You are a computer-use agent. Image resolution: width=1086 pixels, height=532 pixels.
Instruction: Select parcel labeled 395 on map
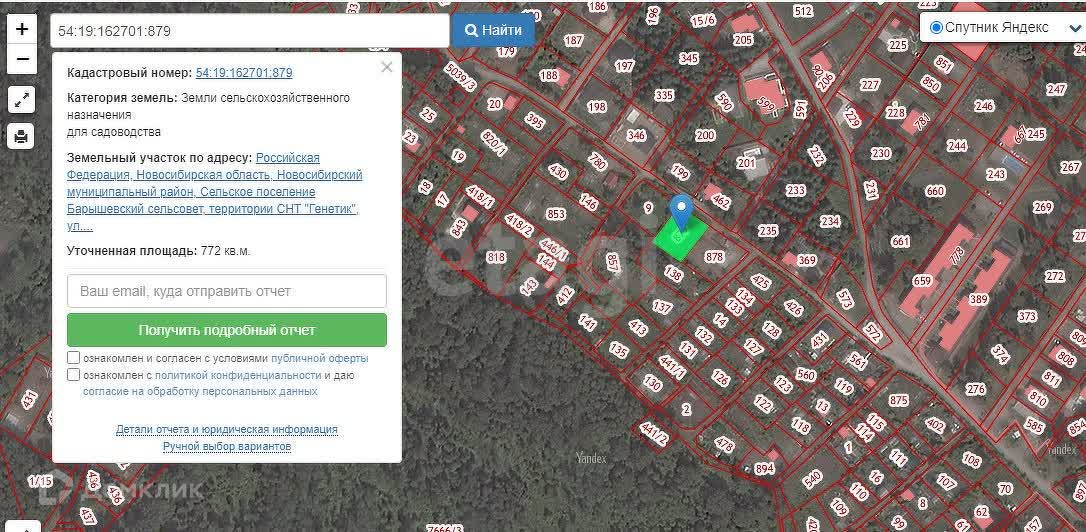click(x=534, y=121)
